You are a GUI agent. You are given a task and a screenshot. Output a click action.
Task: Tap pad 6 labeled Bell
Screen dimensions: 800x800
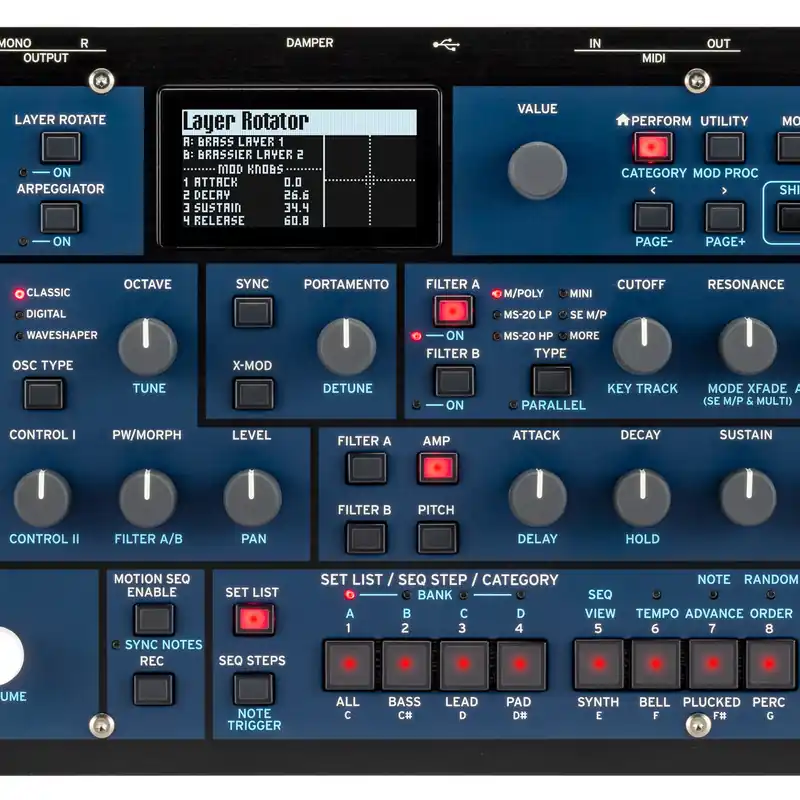click(656, 664)
